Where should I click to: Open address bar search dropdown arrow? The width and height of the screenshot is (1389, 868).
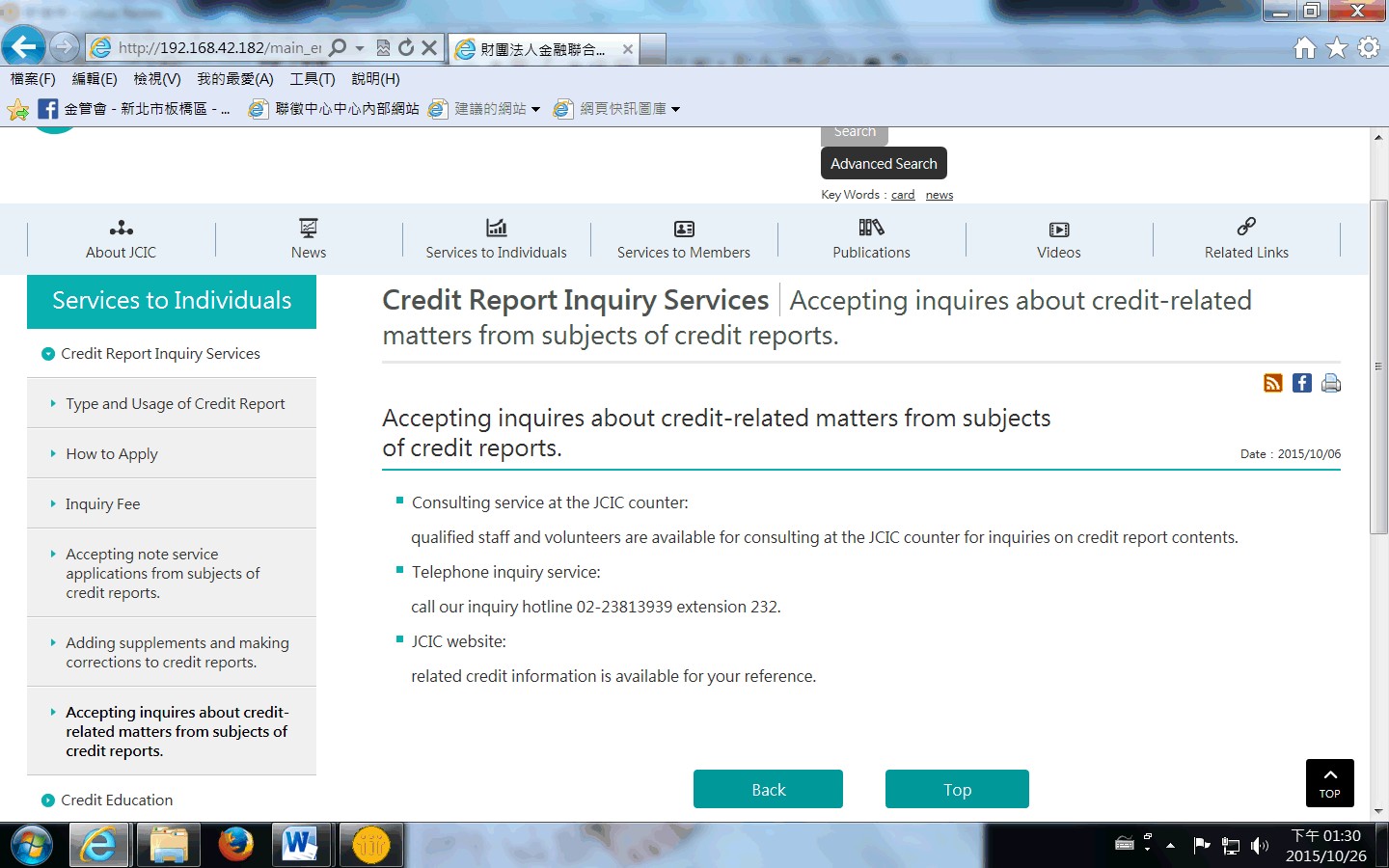tap(360, 47)
